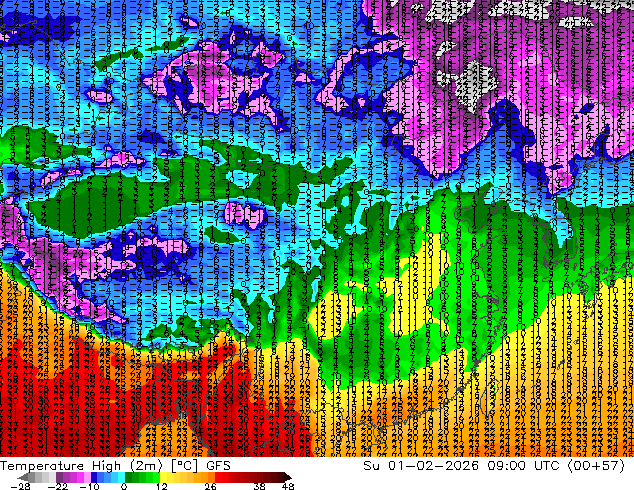Click the '-10' legend label
The image size is (634, 490).
pos(89,486)
